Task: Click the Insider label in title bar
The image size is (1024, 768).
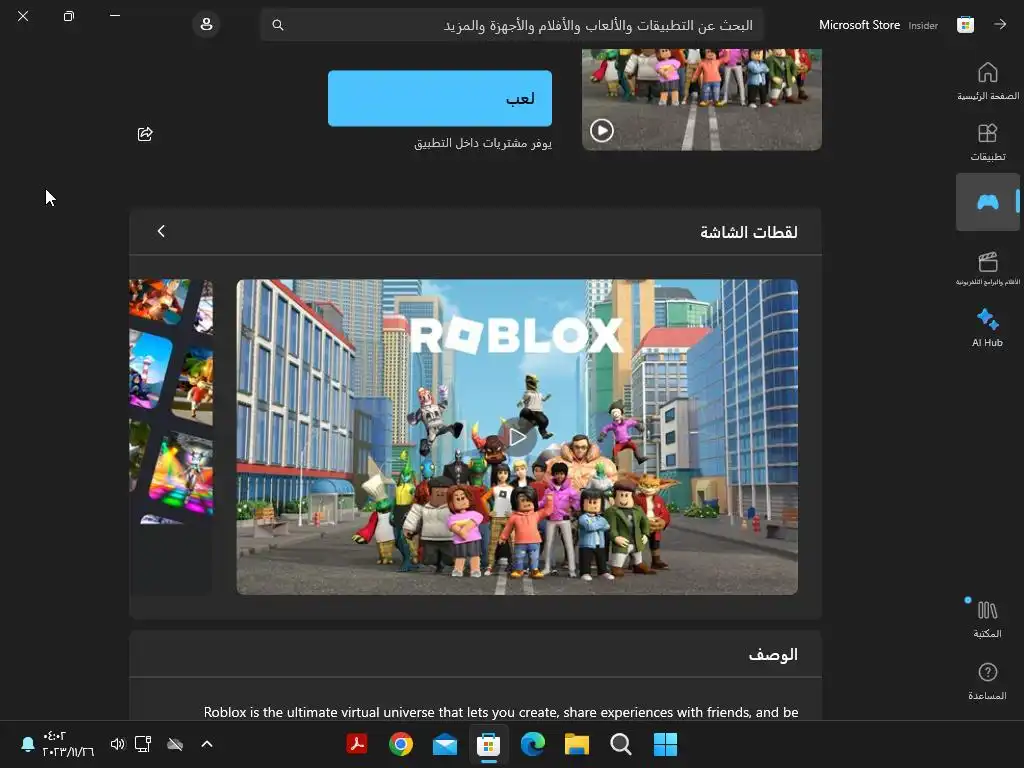Action: tap(923, 25)
